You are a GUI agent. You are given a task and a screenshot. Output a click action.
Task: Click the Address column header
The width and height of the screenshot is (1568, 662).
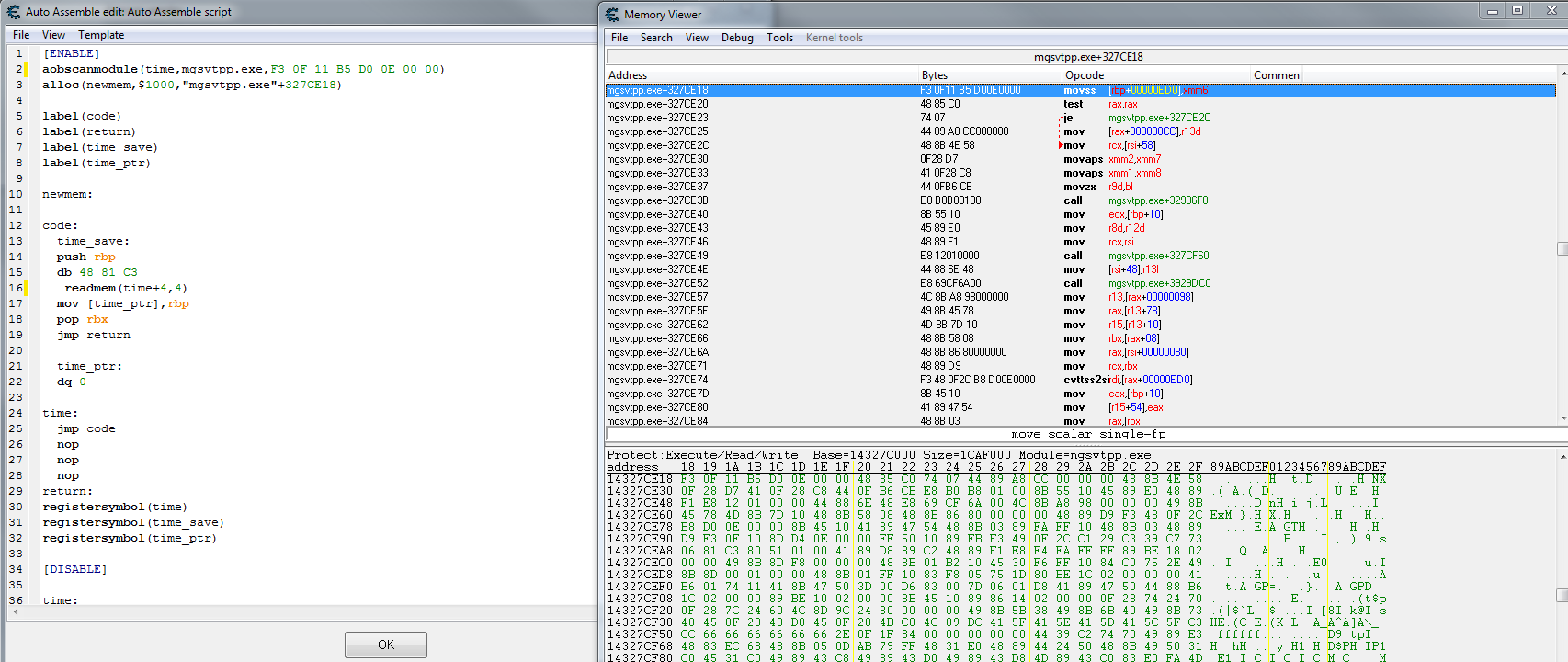(x=763, y=75)
